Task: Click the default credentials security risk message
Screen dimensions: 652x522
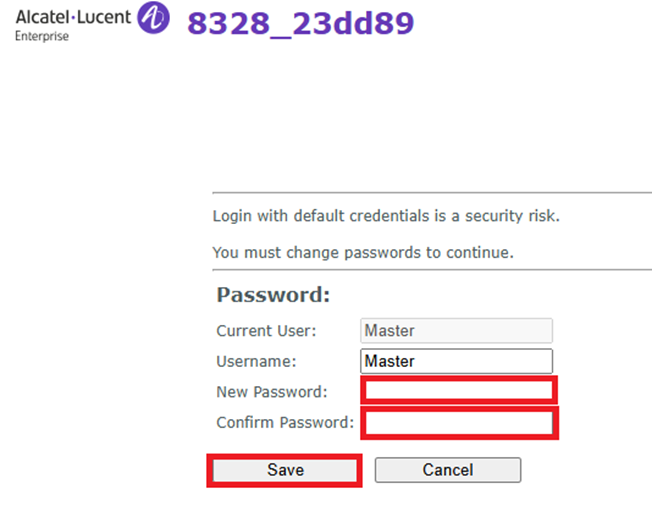Action: [386, 216]
